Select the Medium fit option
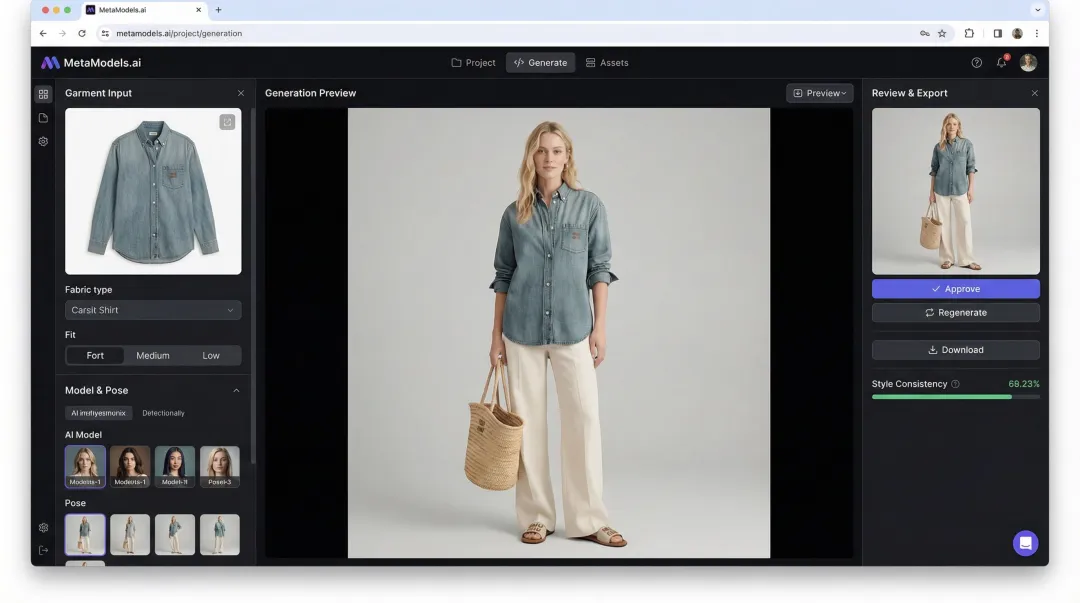The width and height of the screenshot is (1080, 603). click(152, 355)
